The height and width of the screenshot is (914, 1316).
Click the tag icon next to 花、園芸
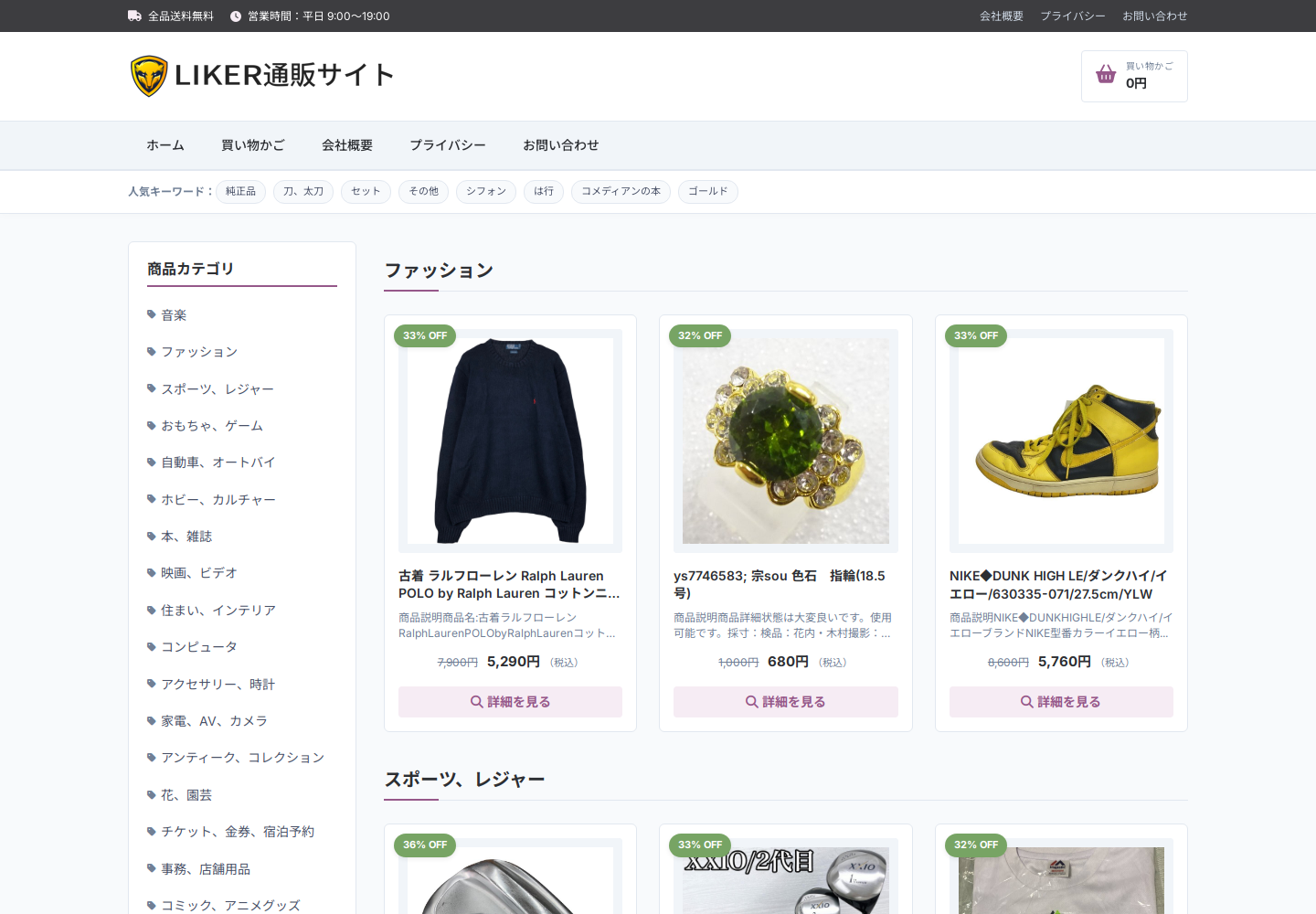pos(152,794)
